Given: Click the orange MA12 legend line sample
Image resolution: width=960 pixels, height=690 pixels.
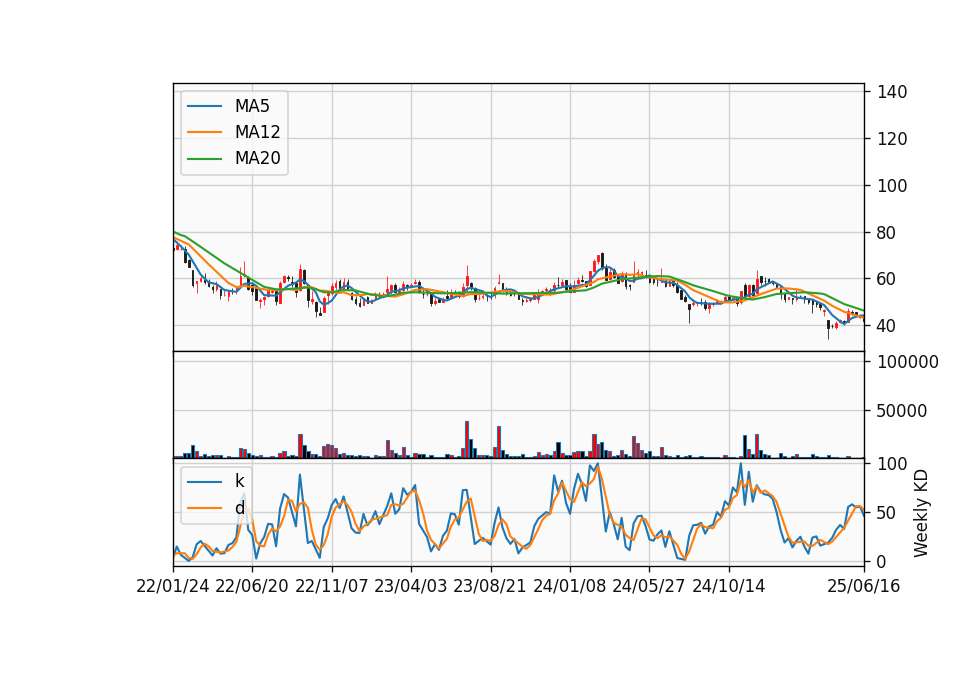Looking at the screenshot, I should pos(204,132).
